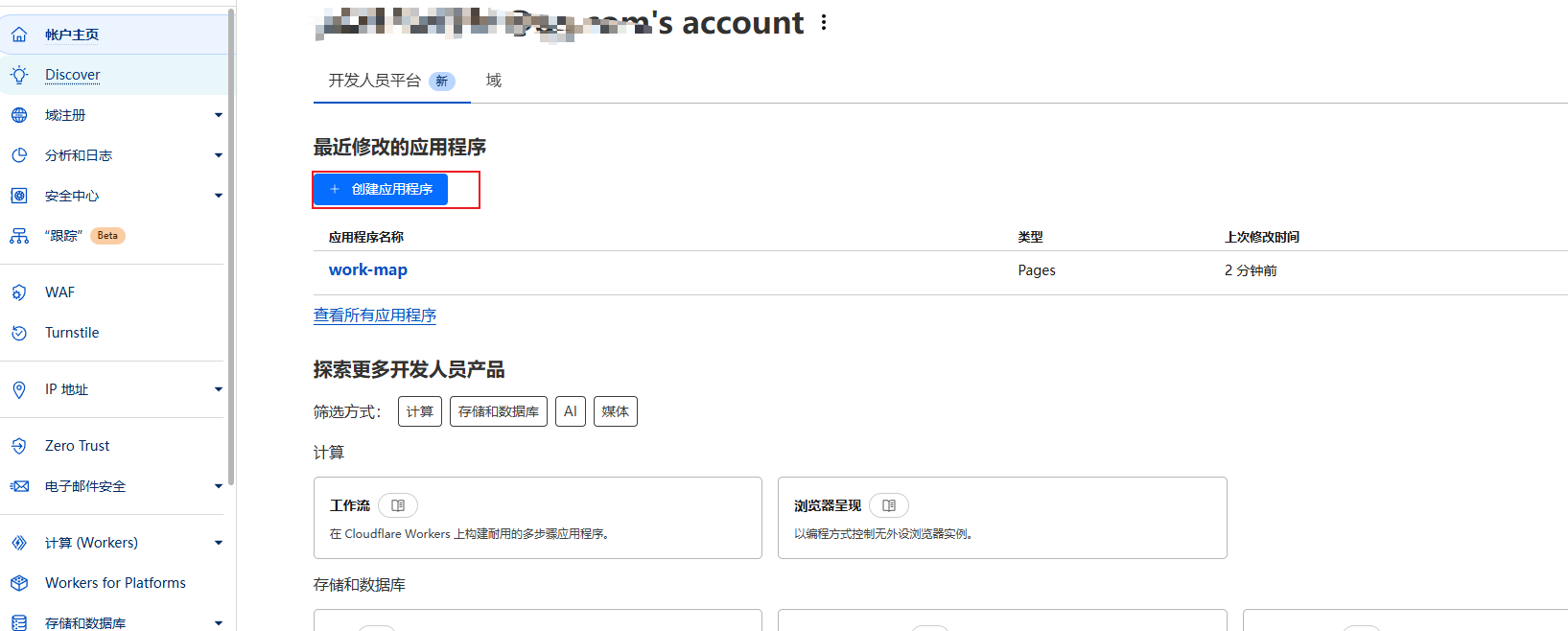Click the 最近修改的应用程序 heading
Screen dimensions: 1568x631
pyautogui.click(x=400, y=147)
